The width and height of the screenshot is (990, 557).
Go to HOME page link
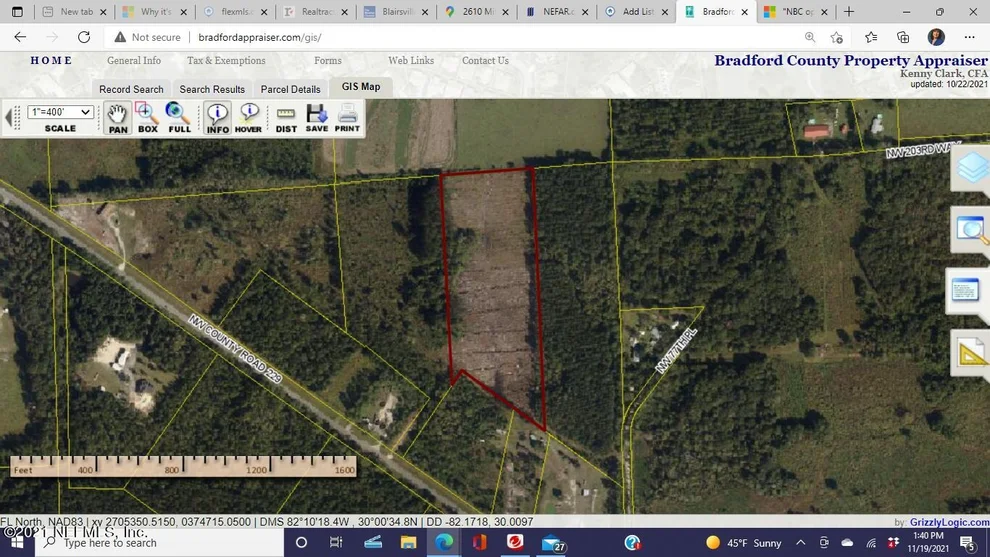(x=52, y=61)
